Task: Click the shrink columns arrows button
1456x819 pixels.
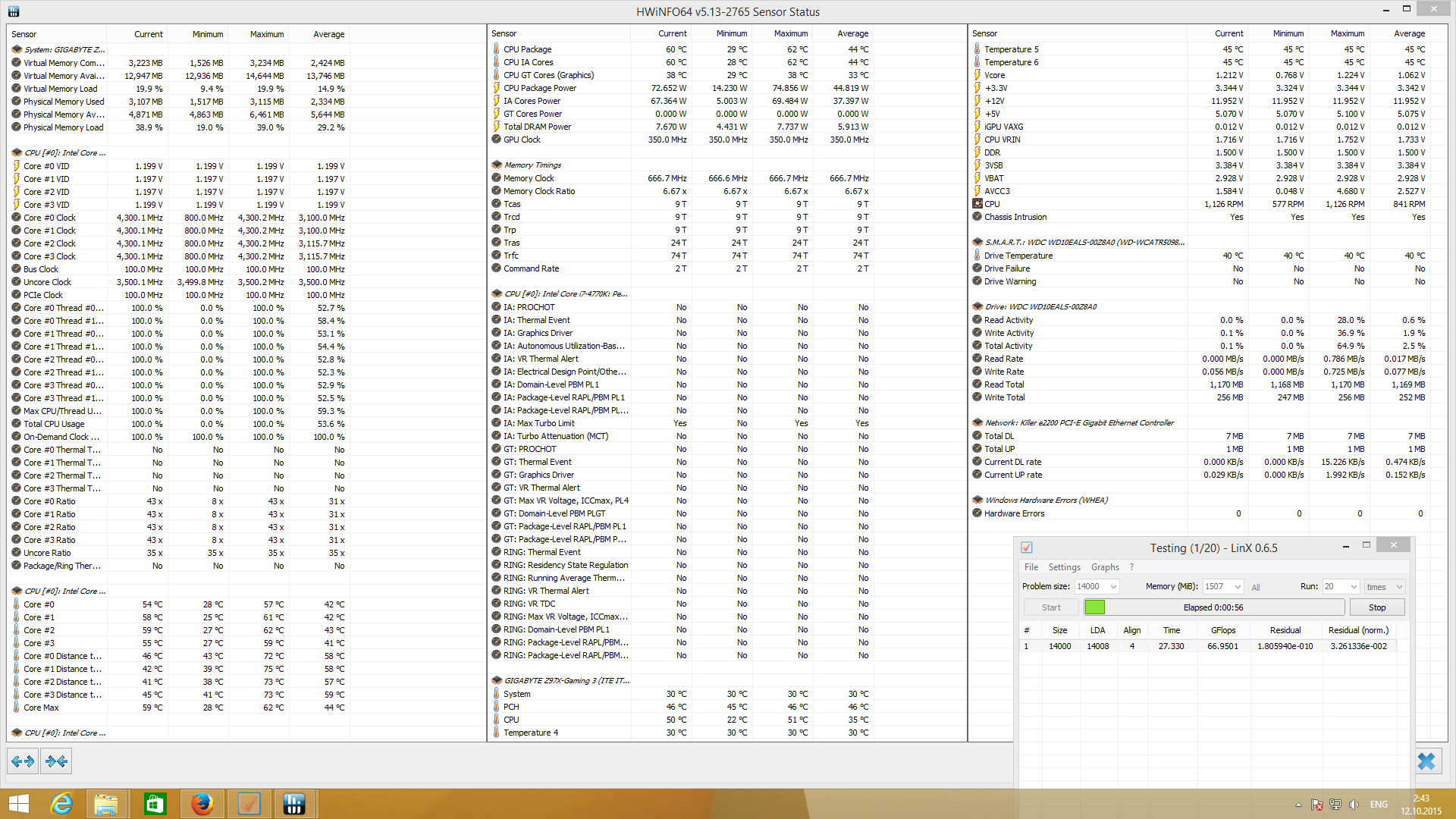Action: pyautogui.click(x=56, y=761)
